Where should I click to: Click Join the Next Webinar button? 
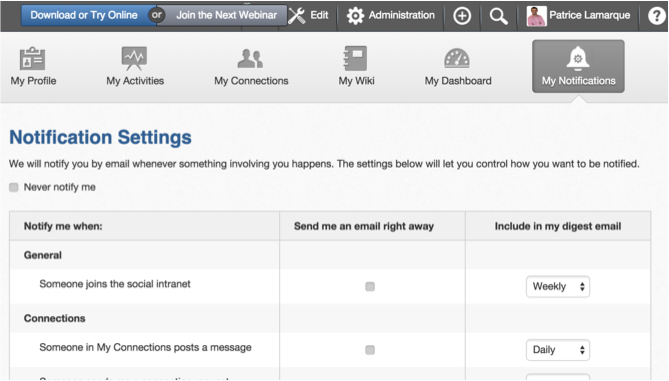pos(226,15)
